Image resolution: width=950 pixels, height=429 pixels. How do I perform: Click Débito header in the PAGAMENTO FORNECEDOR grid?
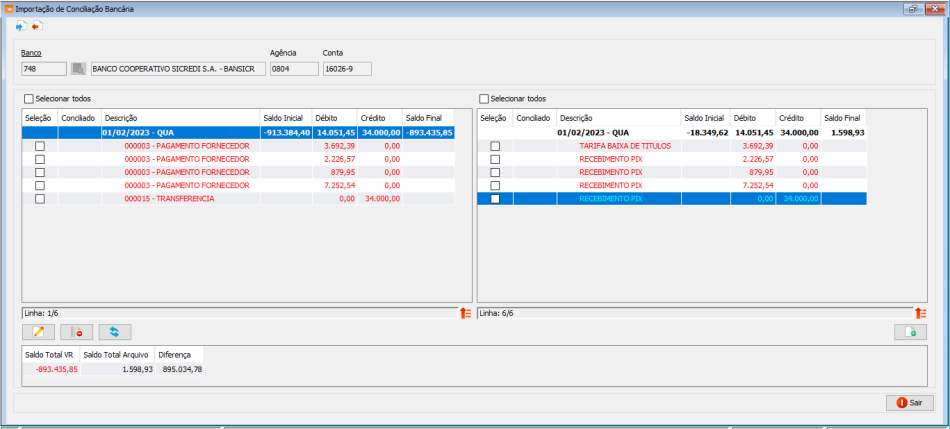click(x=334, y=118)
